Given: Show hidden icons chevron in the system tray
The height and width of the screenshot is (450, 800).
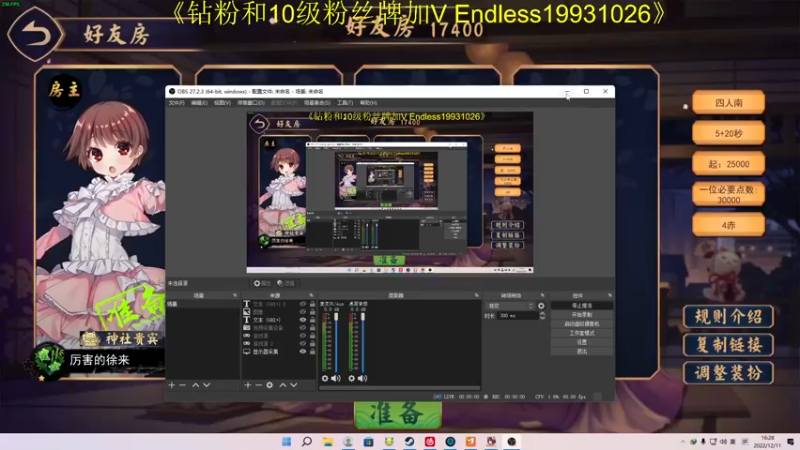Looking at the screenshot, I should pyautogui.click(x=683, y=441).
